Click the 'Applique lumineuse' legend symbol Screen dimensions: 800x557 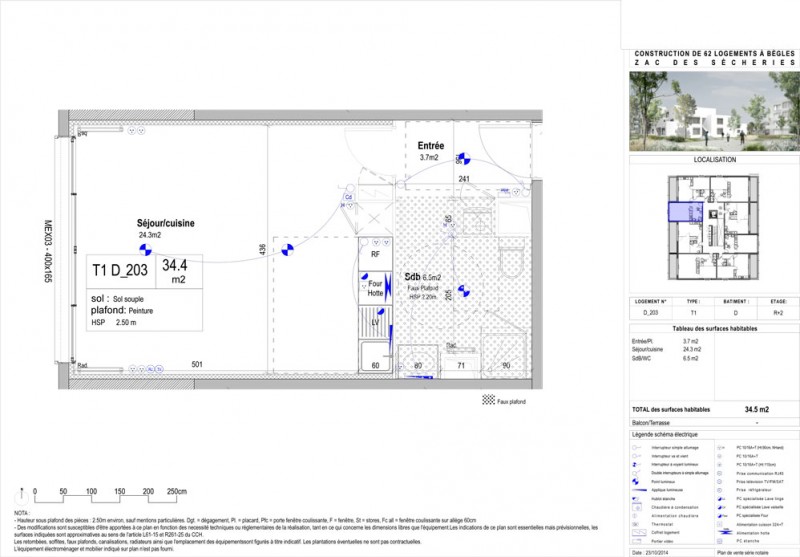click(x=639, y=490)
